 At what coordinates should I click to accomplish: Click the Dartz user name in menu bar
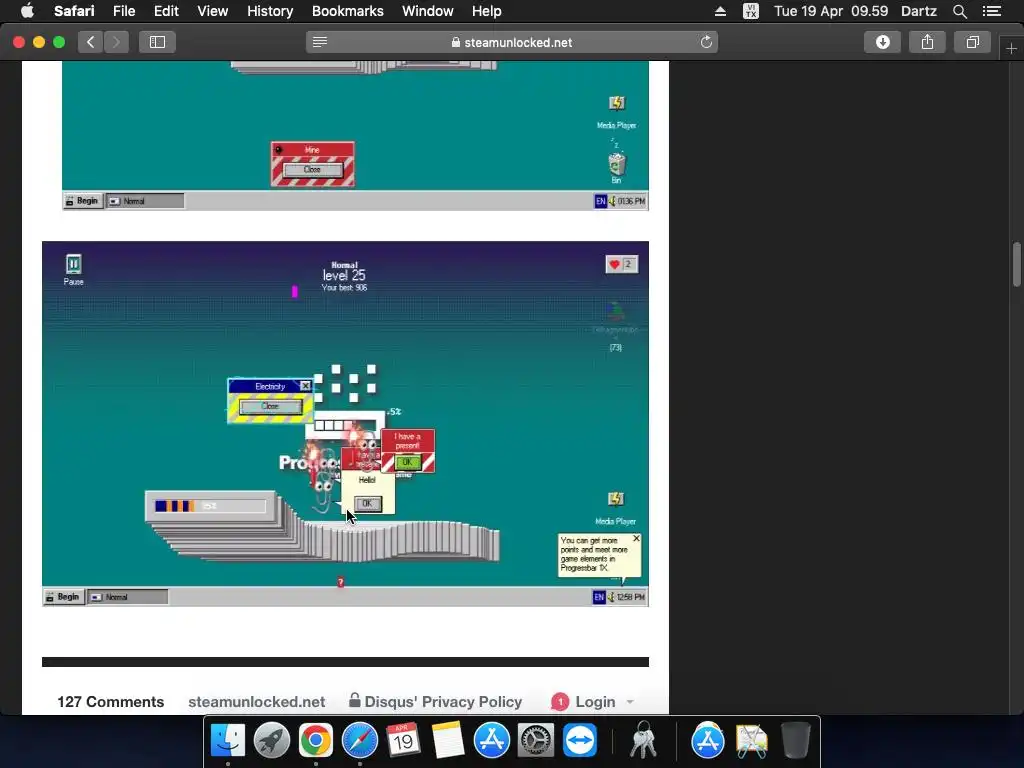click(918, 11)
